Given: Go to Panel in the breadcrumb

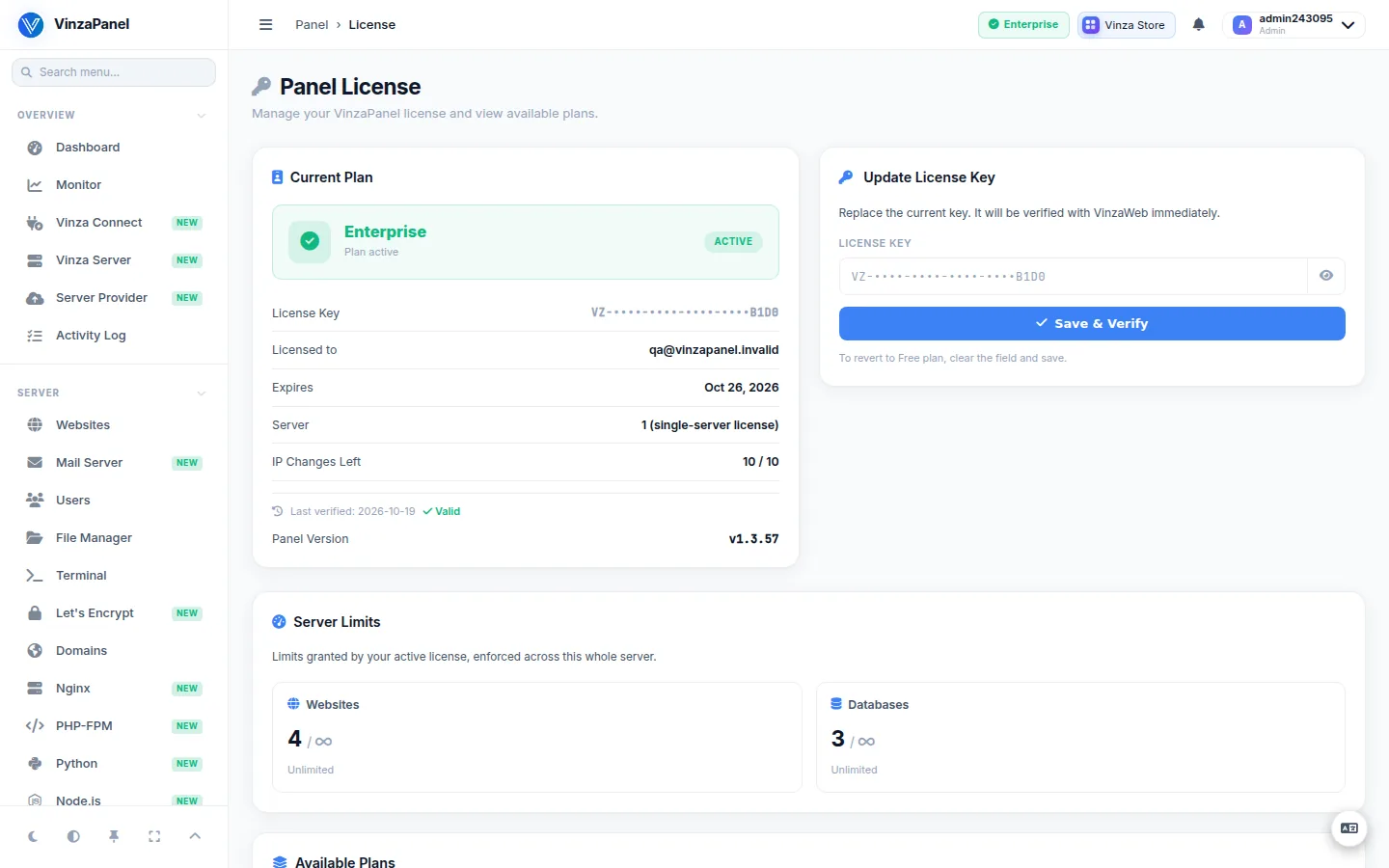Looking at the screenshot, I should point(312,25).
